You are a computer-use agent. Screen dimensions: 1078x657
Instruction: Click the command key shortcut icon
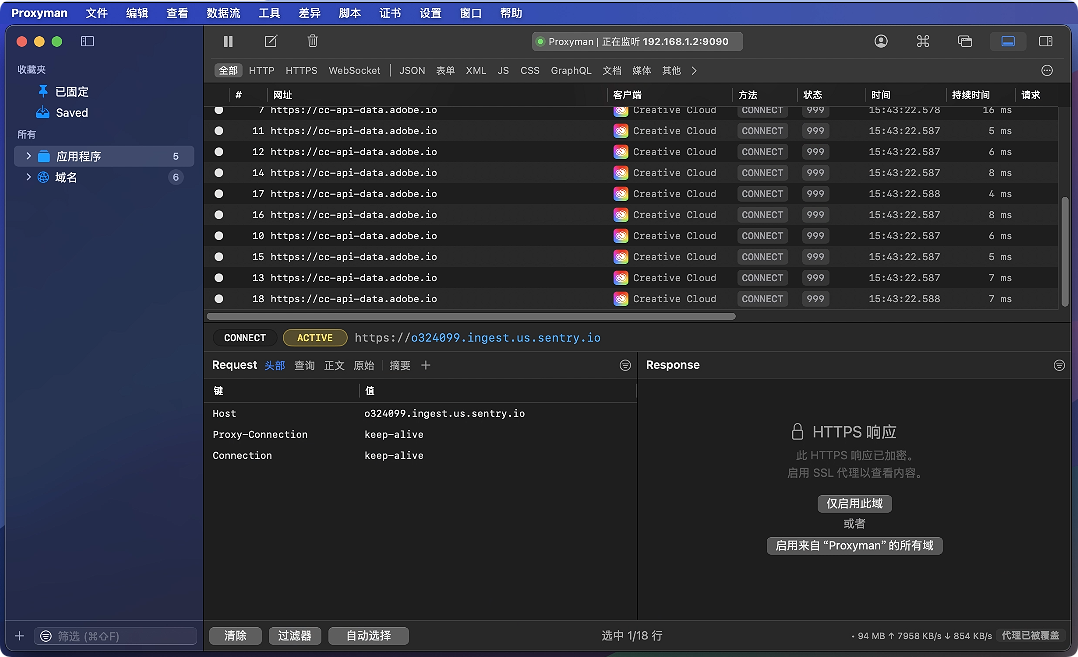923,41
